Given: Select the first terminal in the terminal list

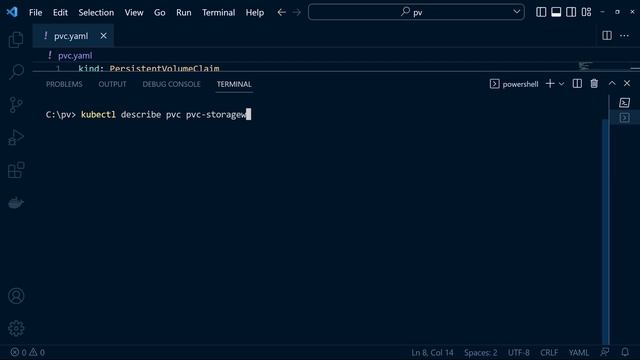Looking at the screenshot, I should pos(624,102).
